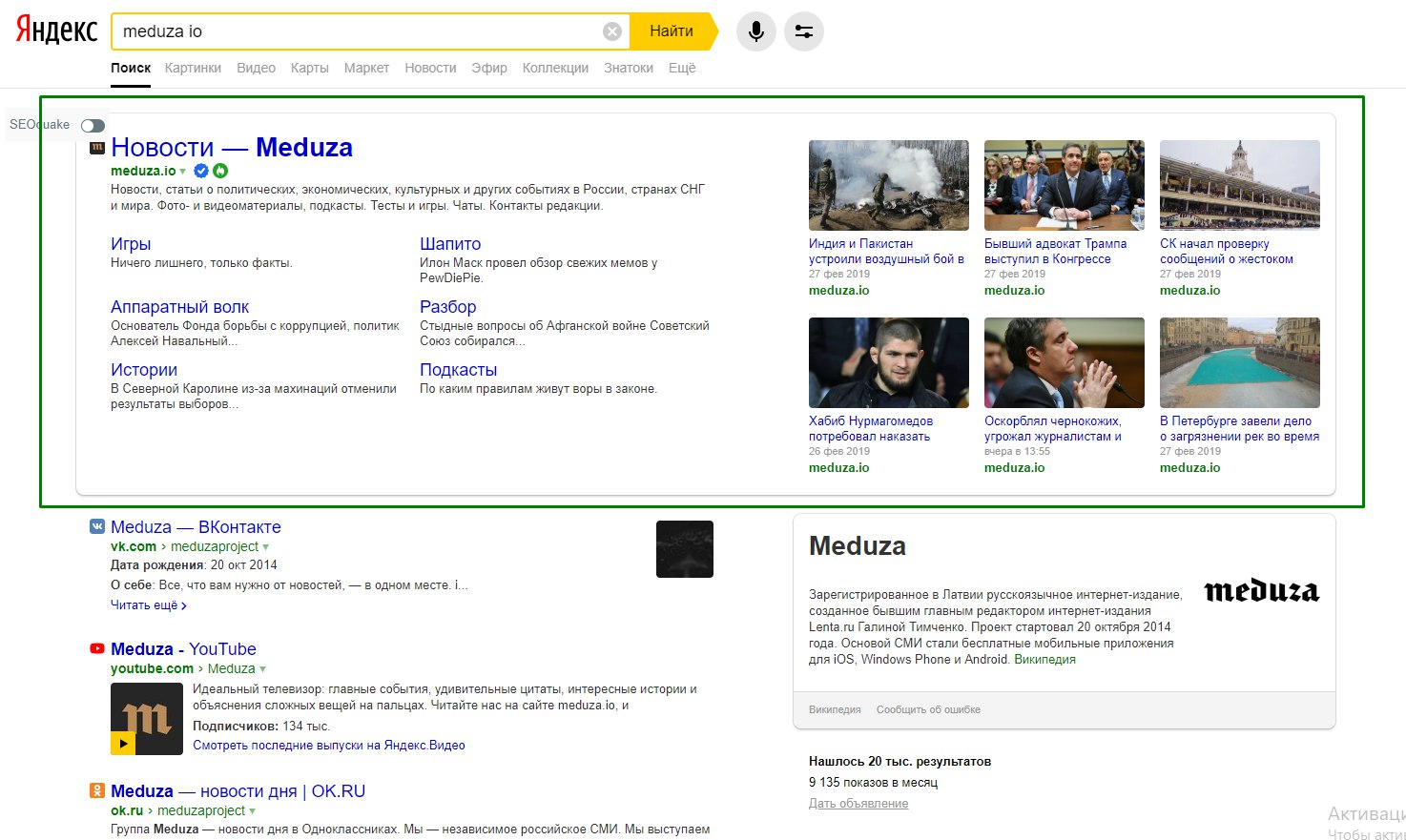Toggle the SEOquake switch
The image size is (1406, 840).
point(93,125)
